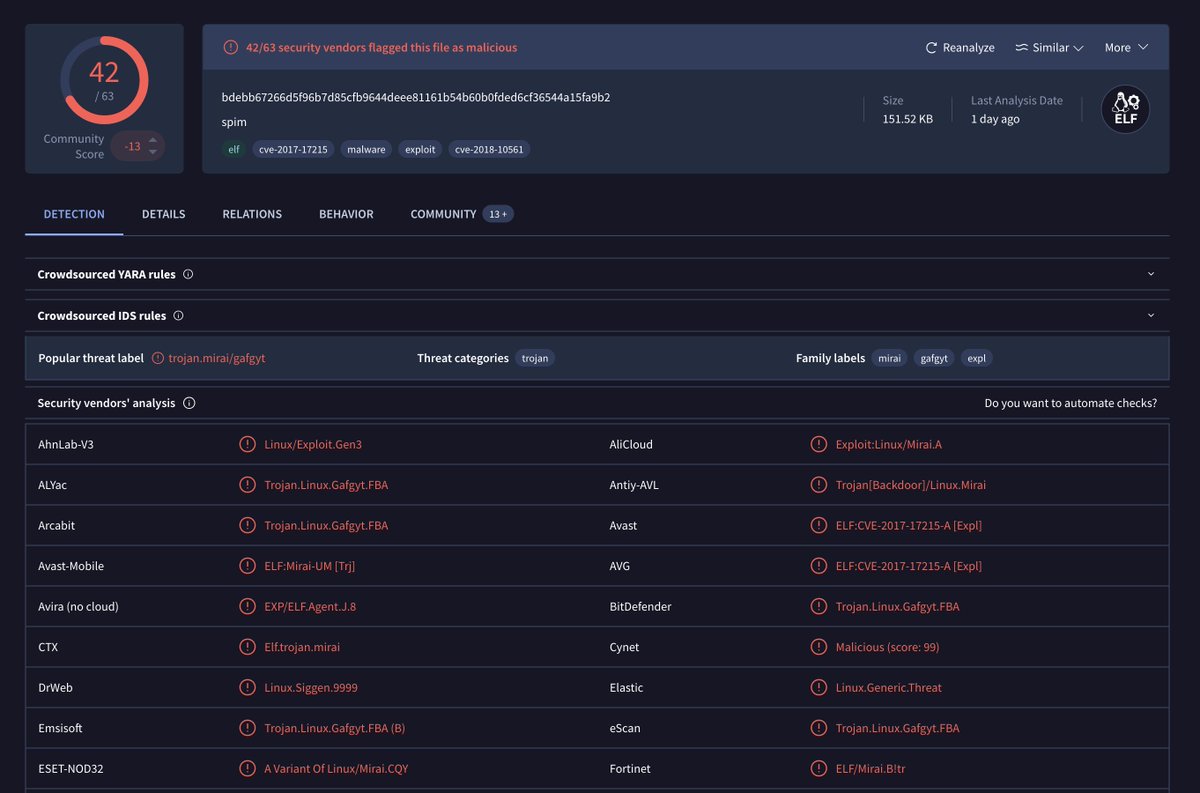Click the 'mirai' family label chip
Screen dimensions: 1200x793
click(x=889, y=358)
